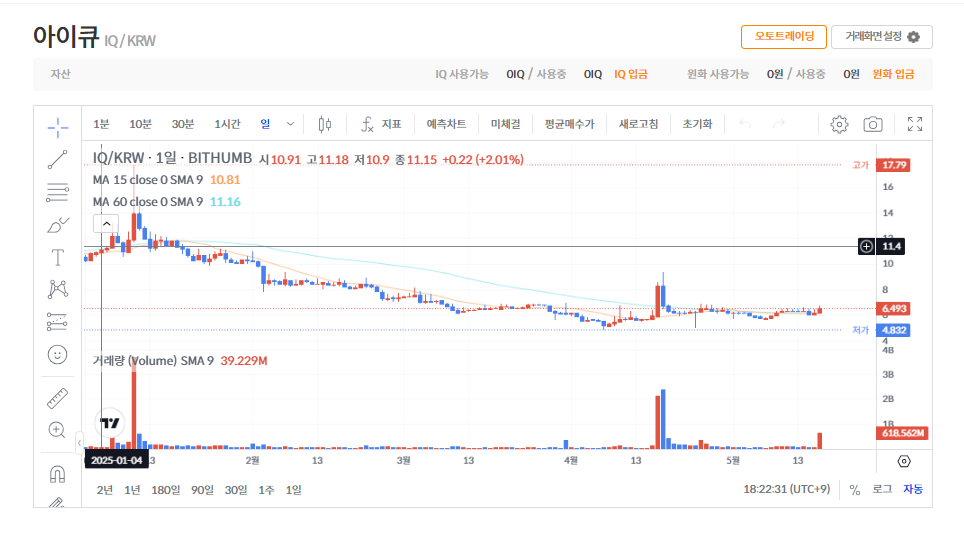The height and width of the screenshot is (534, 964).
Task: Select the ruler measure tool
Action: 57,398
